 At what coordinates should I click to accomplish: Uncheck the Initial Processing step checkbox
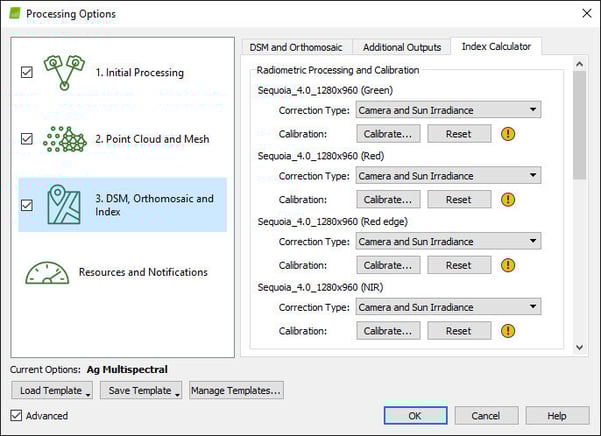click(27, 73)
